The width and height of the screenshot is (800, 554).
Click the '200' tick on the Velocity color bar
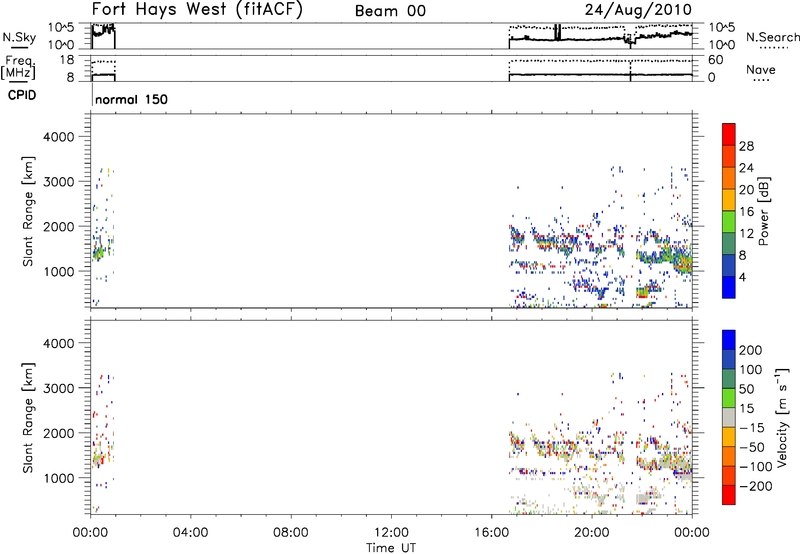coord(751,350)
